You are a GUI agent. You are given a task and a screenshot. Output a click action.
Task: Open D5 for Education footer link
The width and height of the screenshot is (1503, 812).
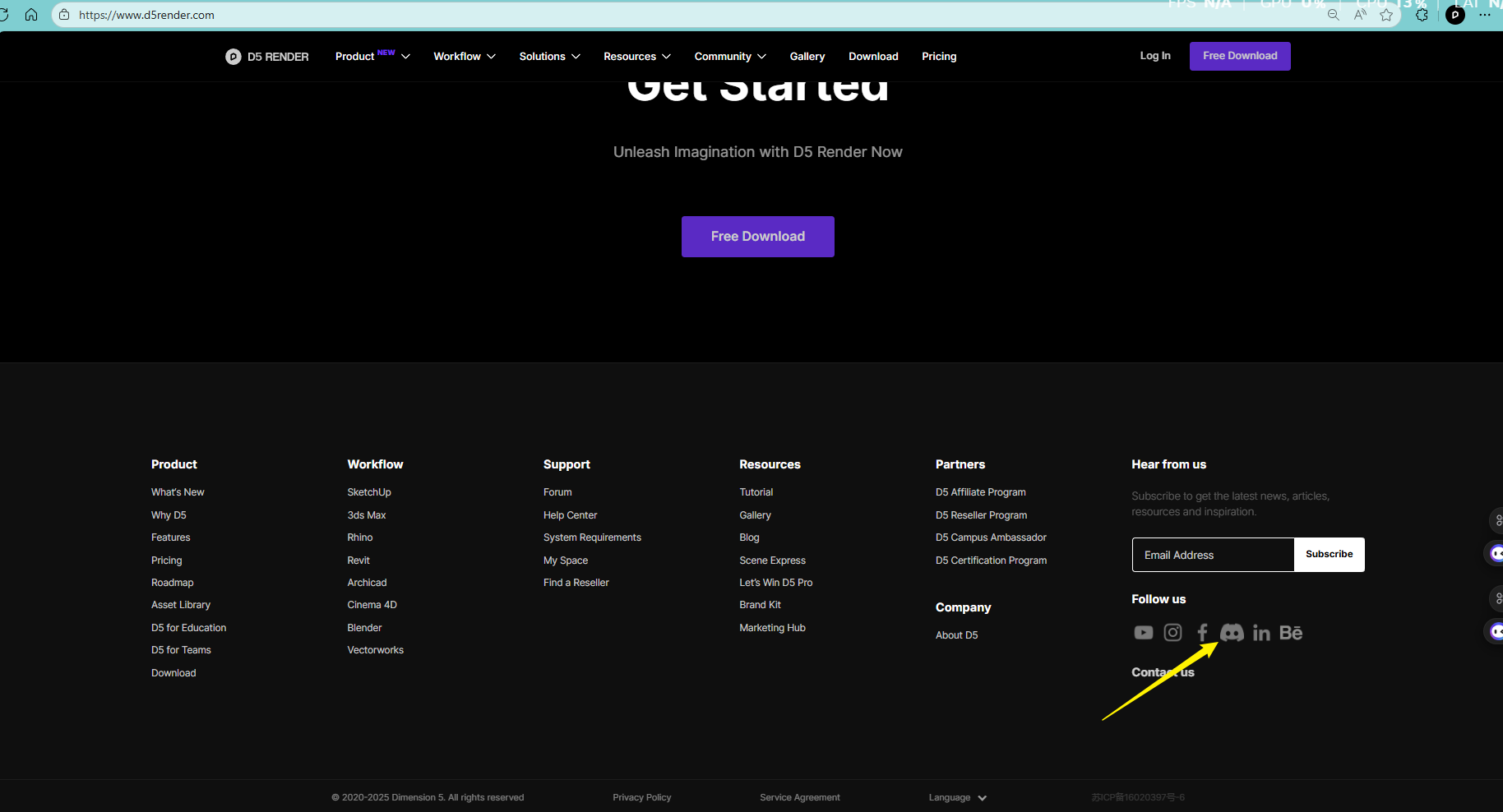[x=188, y=628]
